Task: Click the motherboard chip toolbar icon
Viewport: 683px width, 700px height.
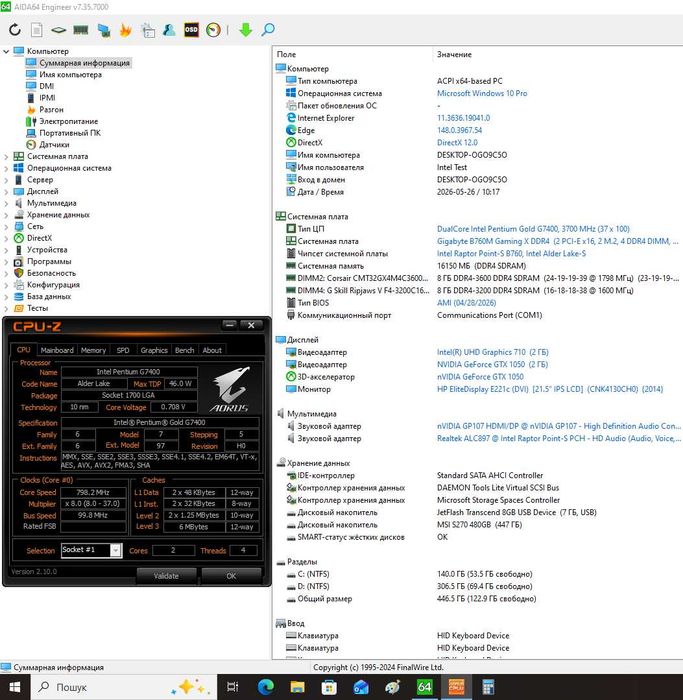Action: point(58,30)
